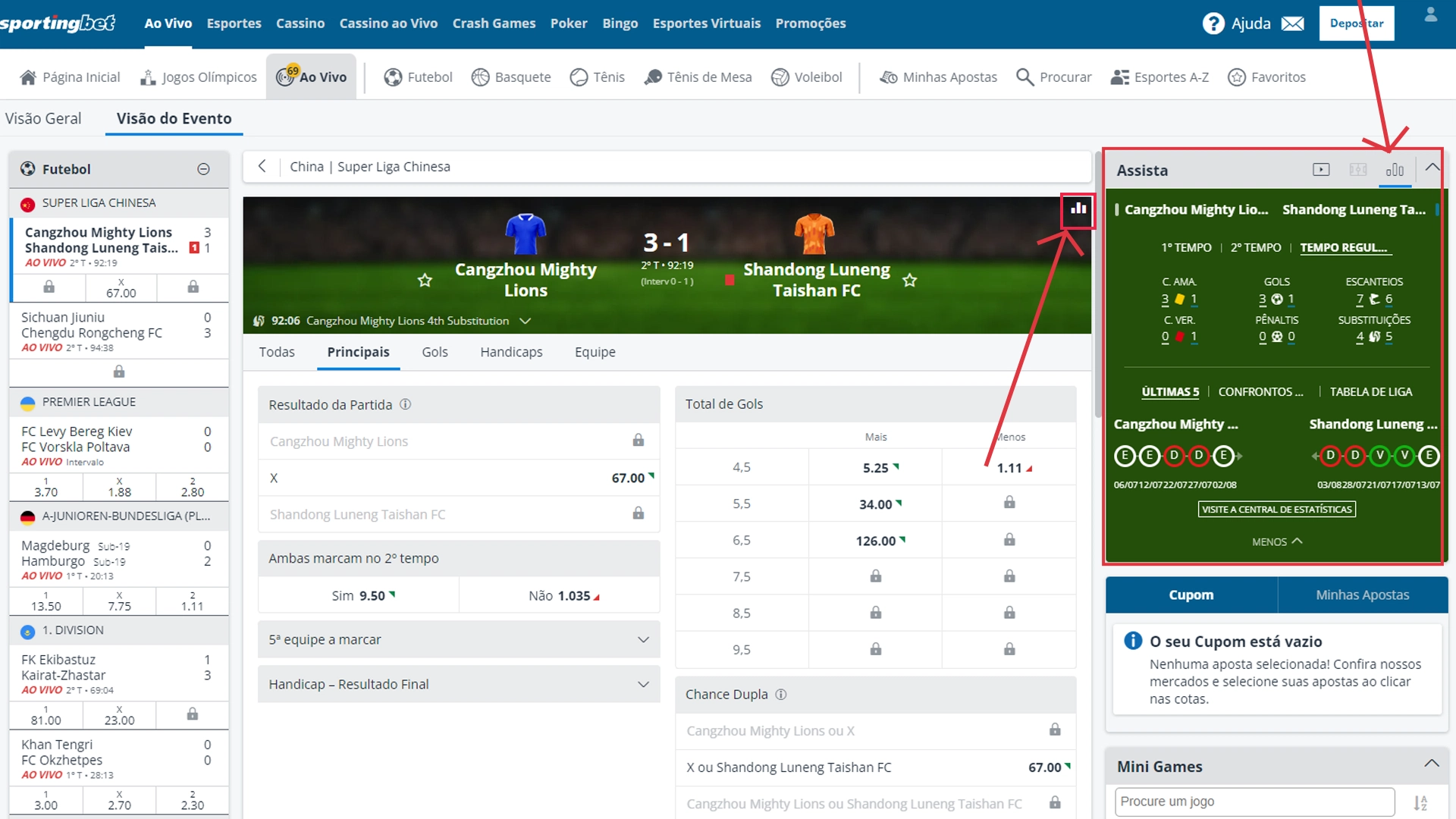Screen dimensions: 1456x819
Task: Open the statistics view in the Assista panel
Action: coord(1395,169)
